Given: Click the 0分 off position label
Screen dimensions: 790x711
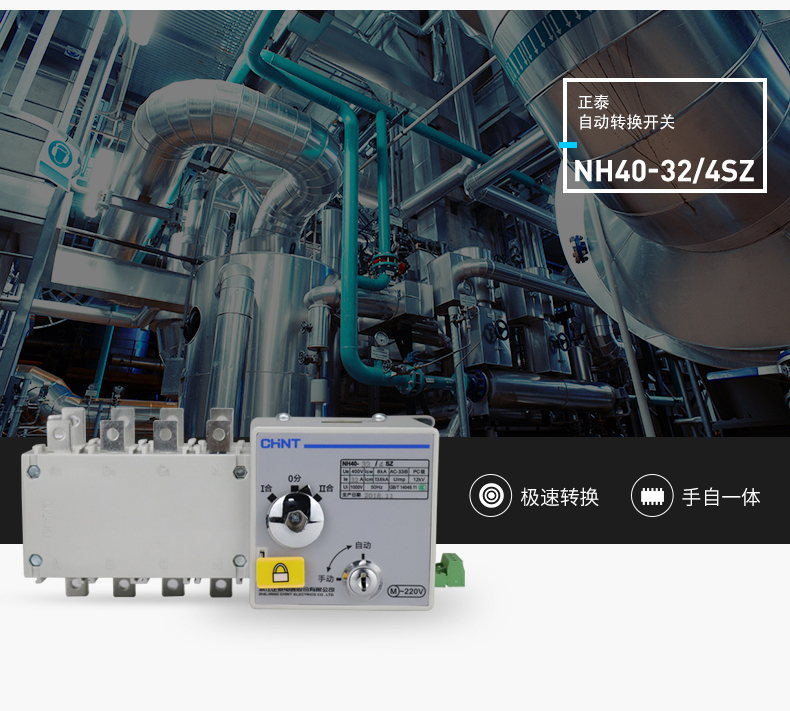Looking at the screenshot, I should (295, 479).
